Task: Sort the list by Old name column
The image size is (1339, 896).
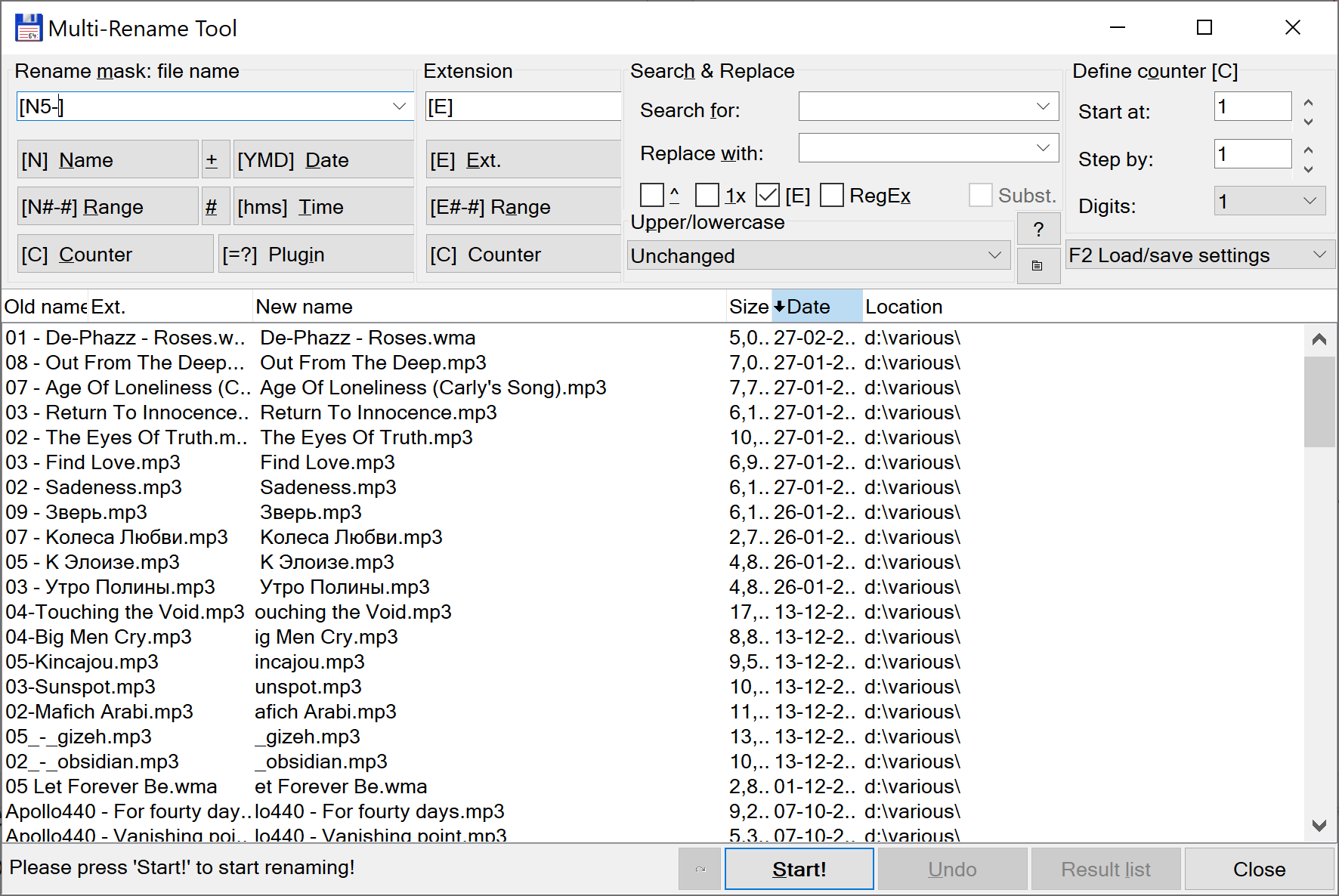Action: click(45, 306)
